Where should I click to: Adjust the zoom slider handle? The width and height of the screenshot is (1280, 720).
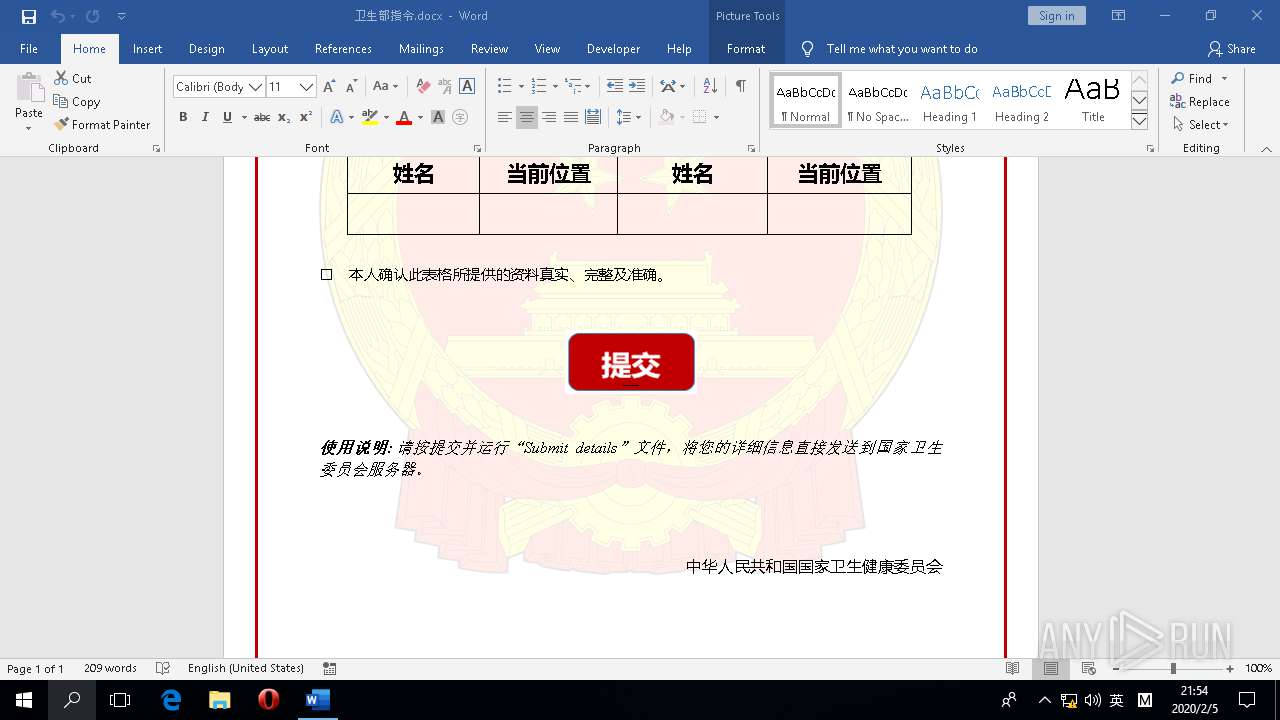coord(1173,668)
